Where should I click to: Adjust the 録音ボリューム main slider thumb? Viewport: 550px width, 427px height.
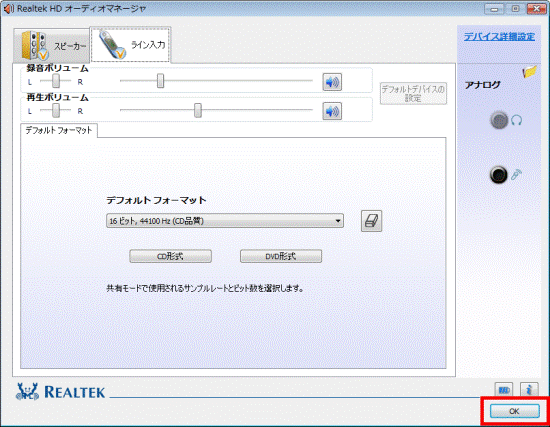(160, 81)
